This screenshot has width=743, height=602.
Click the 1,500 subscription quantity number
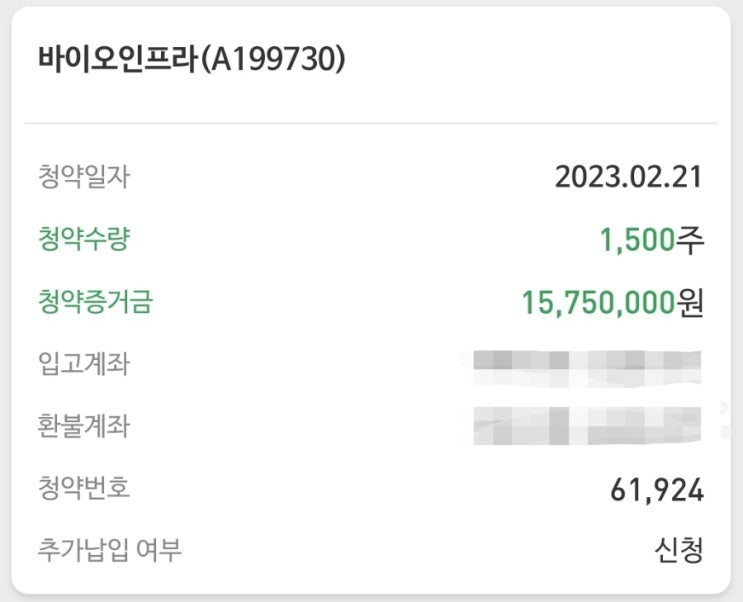pyautogui.click(x=637, y=241)
